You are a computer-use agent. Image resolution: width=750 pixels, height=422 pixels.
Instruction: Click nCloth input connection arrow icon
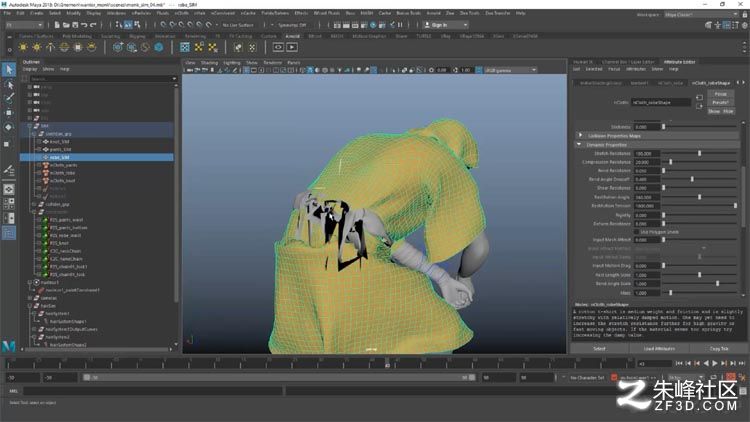coord(699,98)
